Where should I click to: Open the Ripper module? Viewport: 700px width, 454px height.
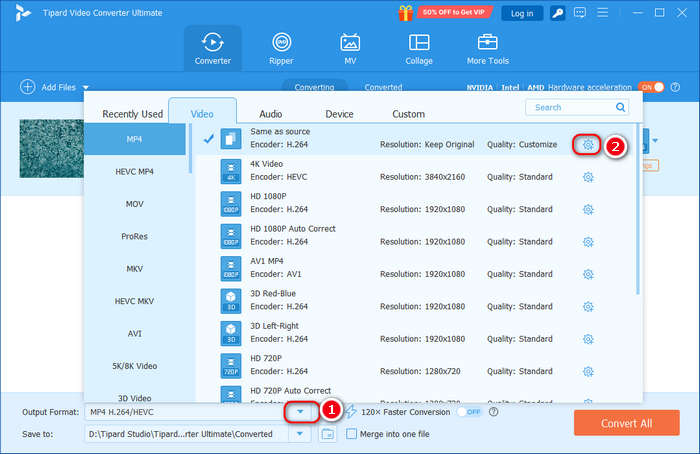tap(281, 48)
